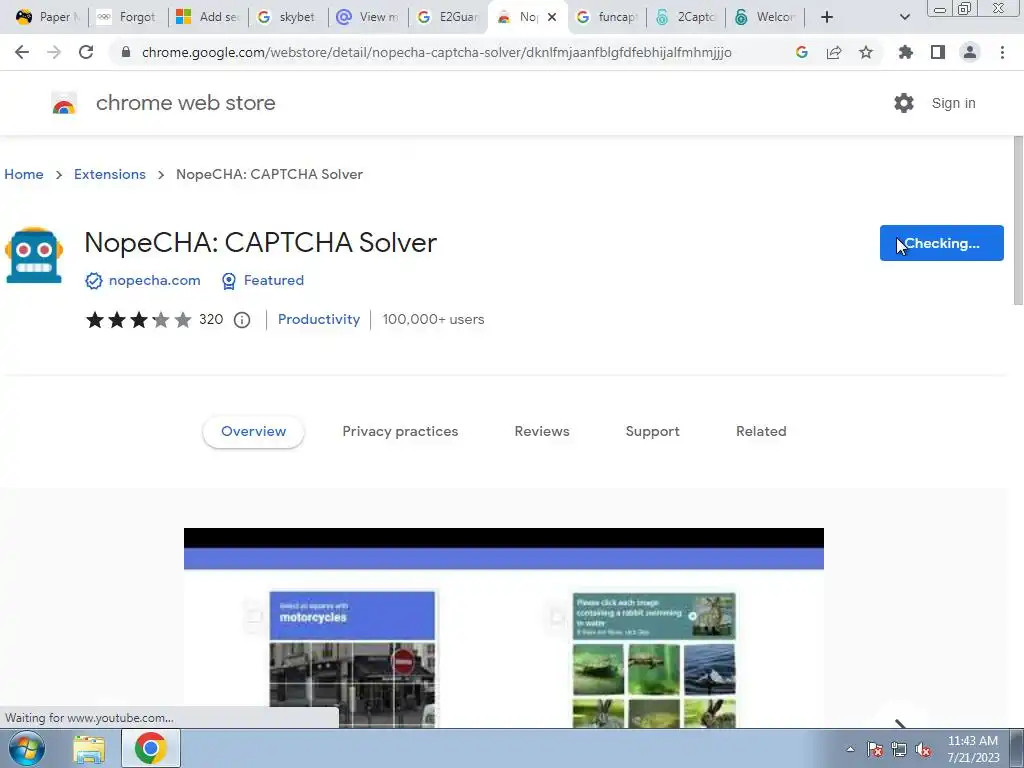The width and height of the screenshot is (1024, 768).
Task: Click the network tray icon
Action: click(x=899, y=750)
